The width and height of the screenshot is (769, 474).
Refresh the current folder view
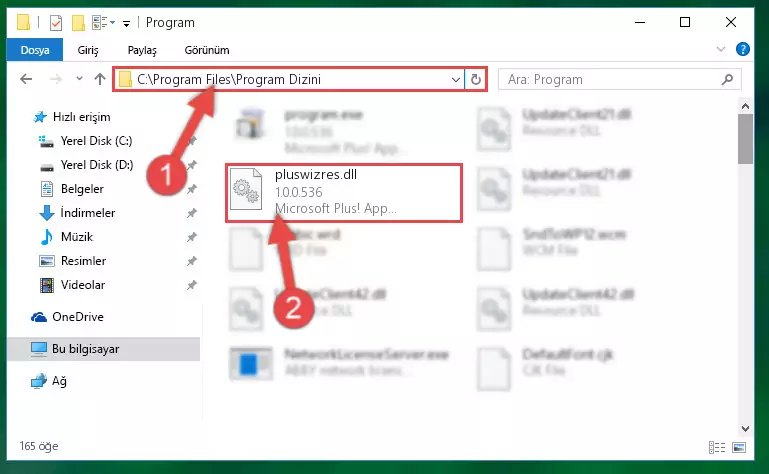475,79
